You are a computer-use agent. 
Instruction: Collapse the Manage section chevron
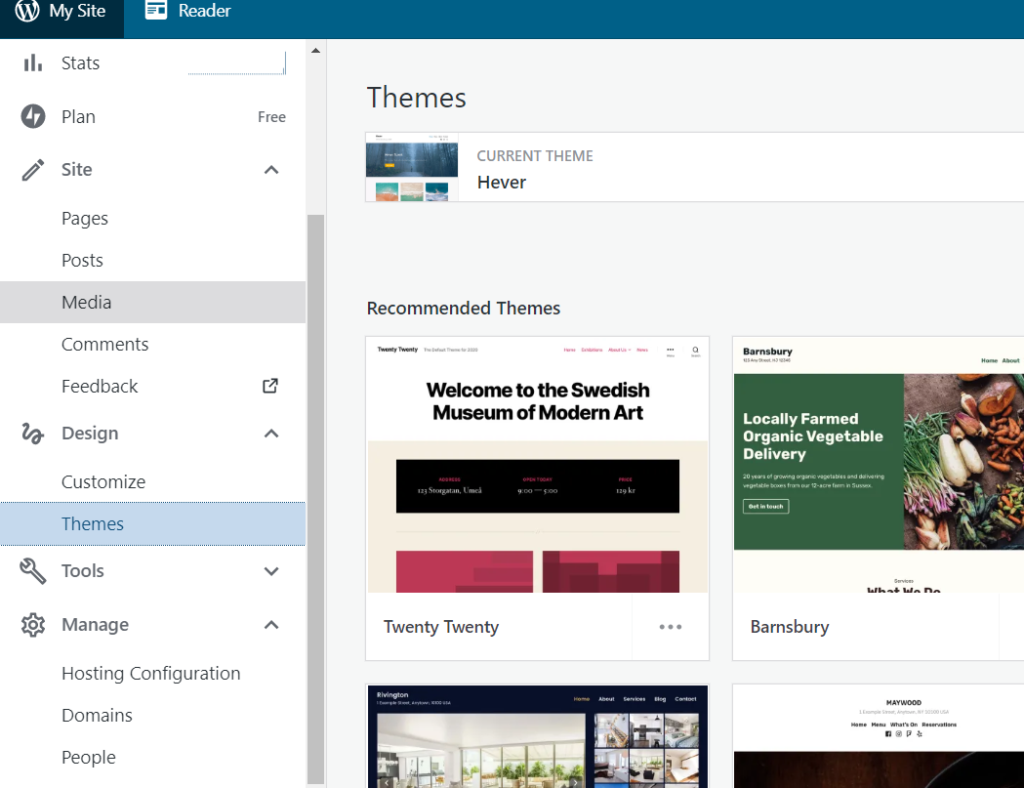(x=271, y=625)
